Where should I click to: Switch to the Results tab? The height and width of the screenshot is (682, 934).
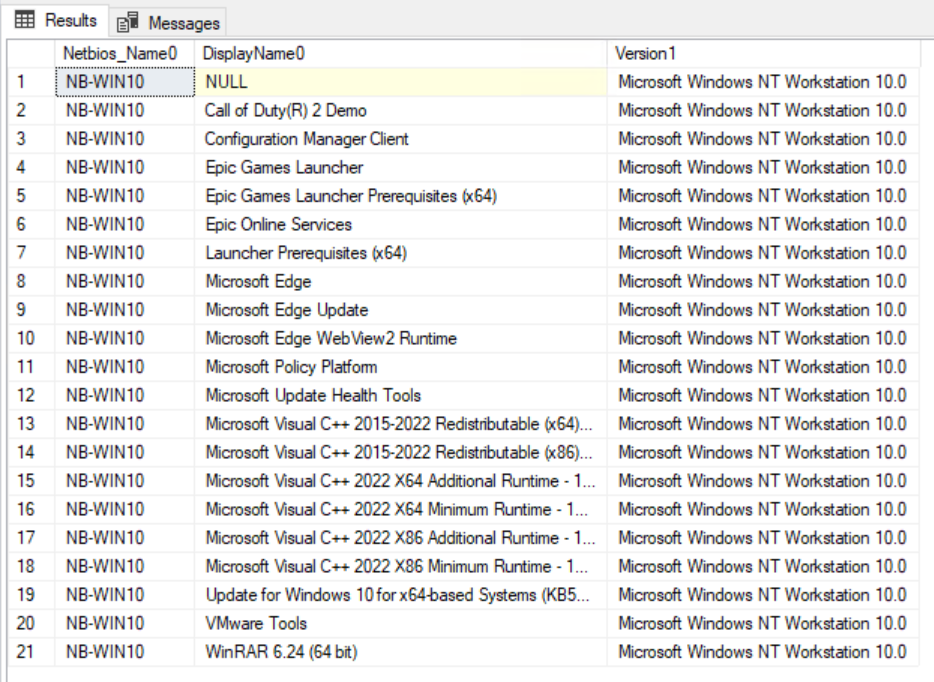55,20
